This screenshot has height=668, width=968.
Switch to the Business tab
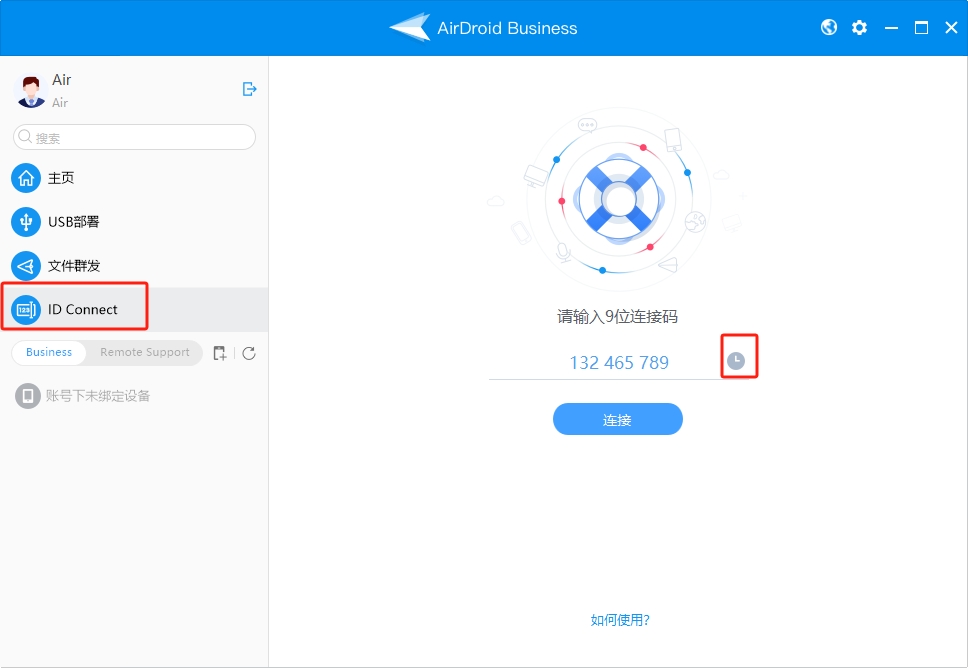pos(49,352)
